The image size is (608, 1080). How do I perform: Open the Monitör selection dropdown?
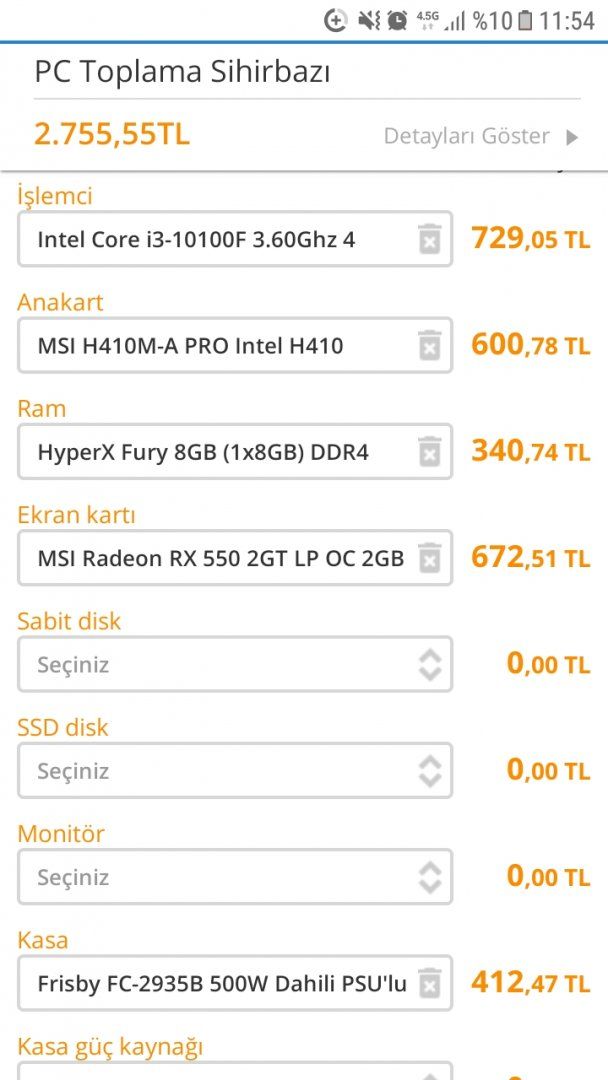[234, 877]
